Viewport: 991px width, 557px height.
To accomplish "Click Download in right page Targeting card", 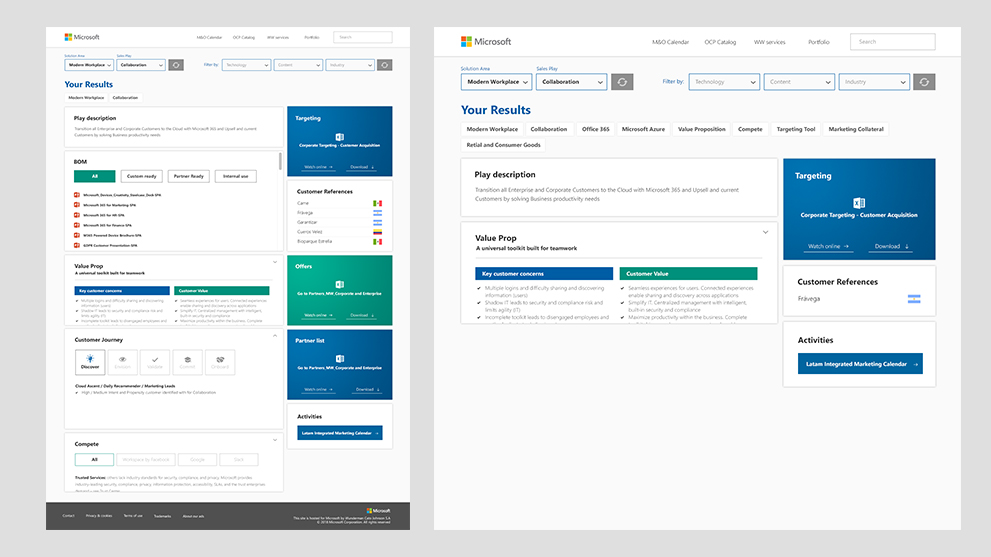I will click(891, 247).
